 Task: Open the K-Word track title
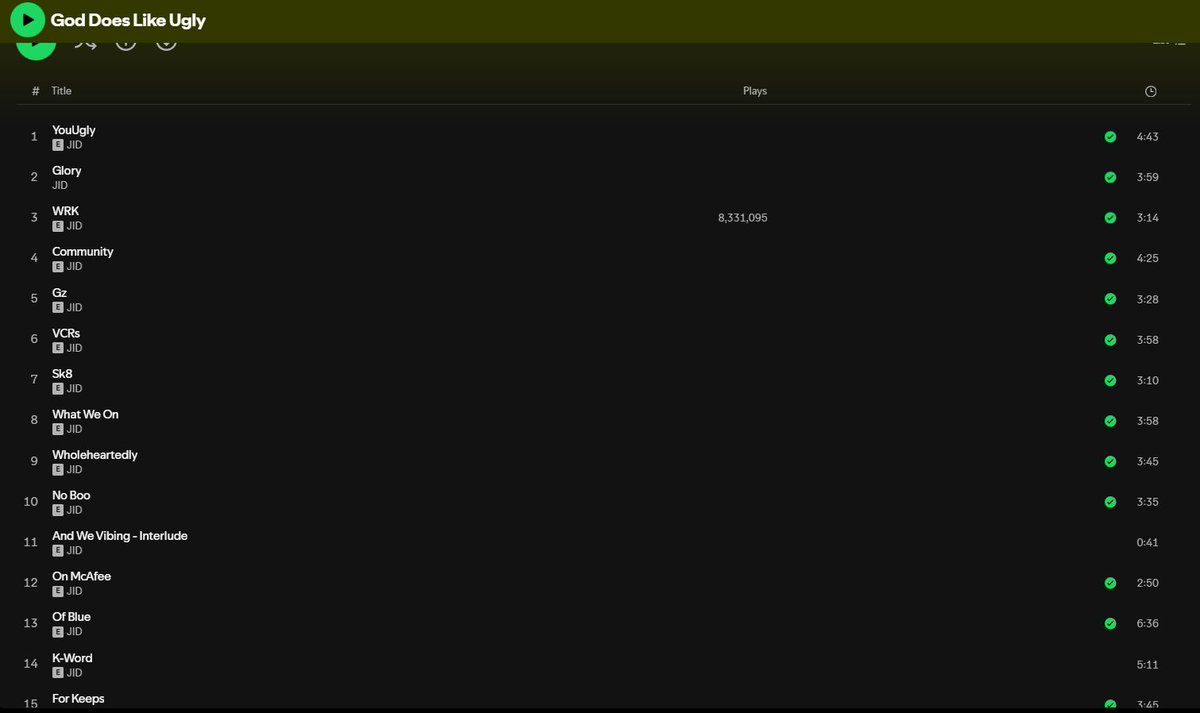coord(73,658)
